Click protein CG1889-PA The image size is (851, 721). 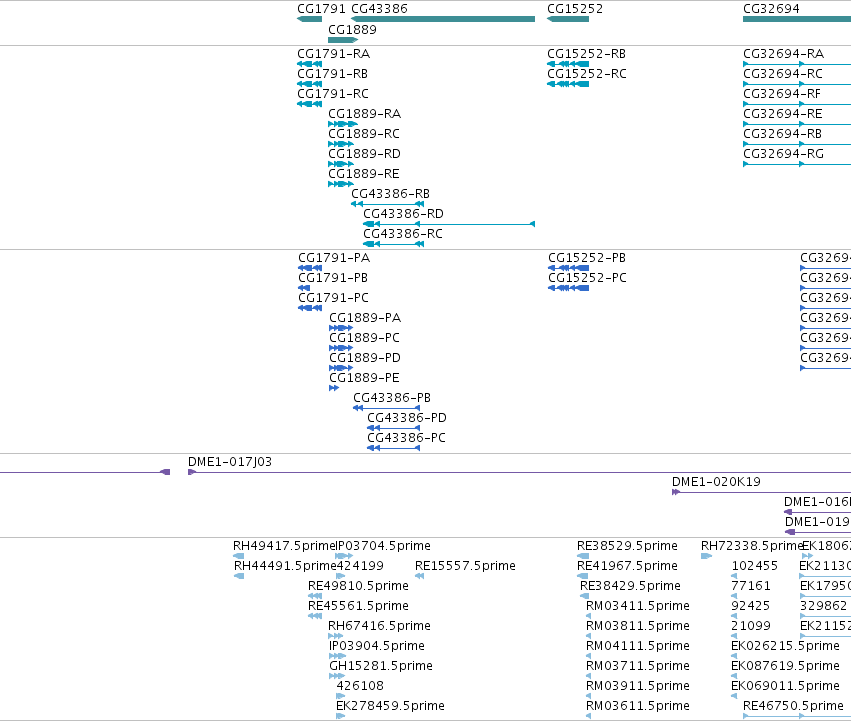coord(365,318)
